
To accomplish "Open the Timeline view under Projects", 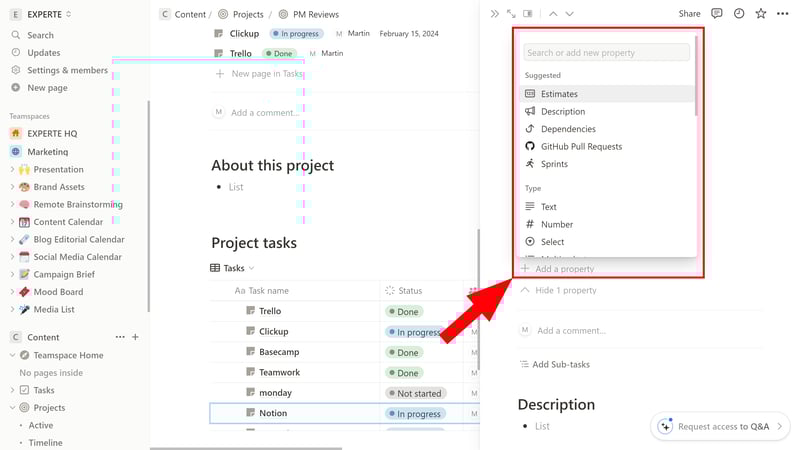I will (x=45, y=442).
